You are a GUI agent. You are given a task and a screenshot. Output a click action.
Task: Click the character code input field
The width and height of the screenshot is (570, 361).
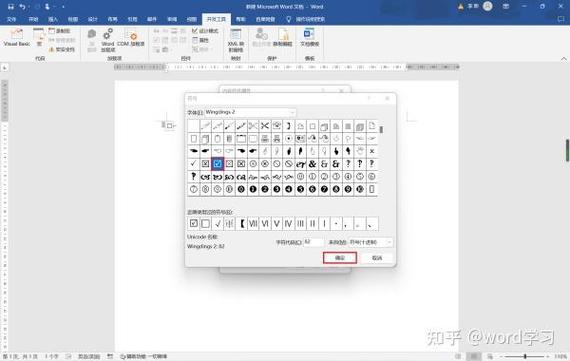[x=313, y=242]
